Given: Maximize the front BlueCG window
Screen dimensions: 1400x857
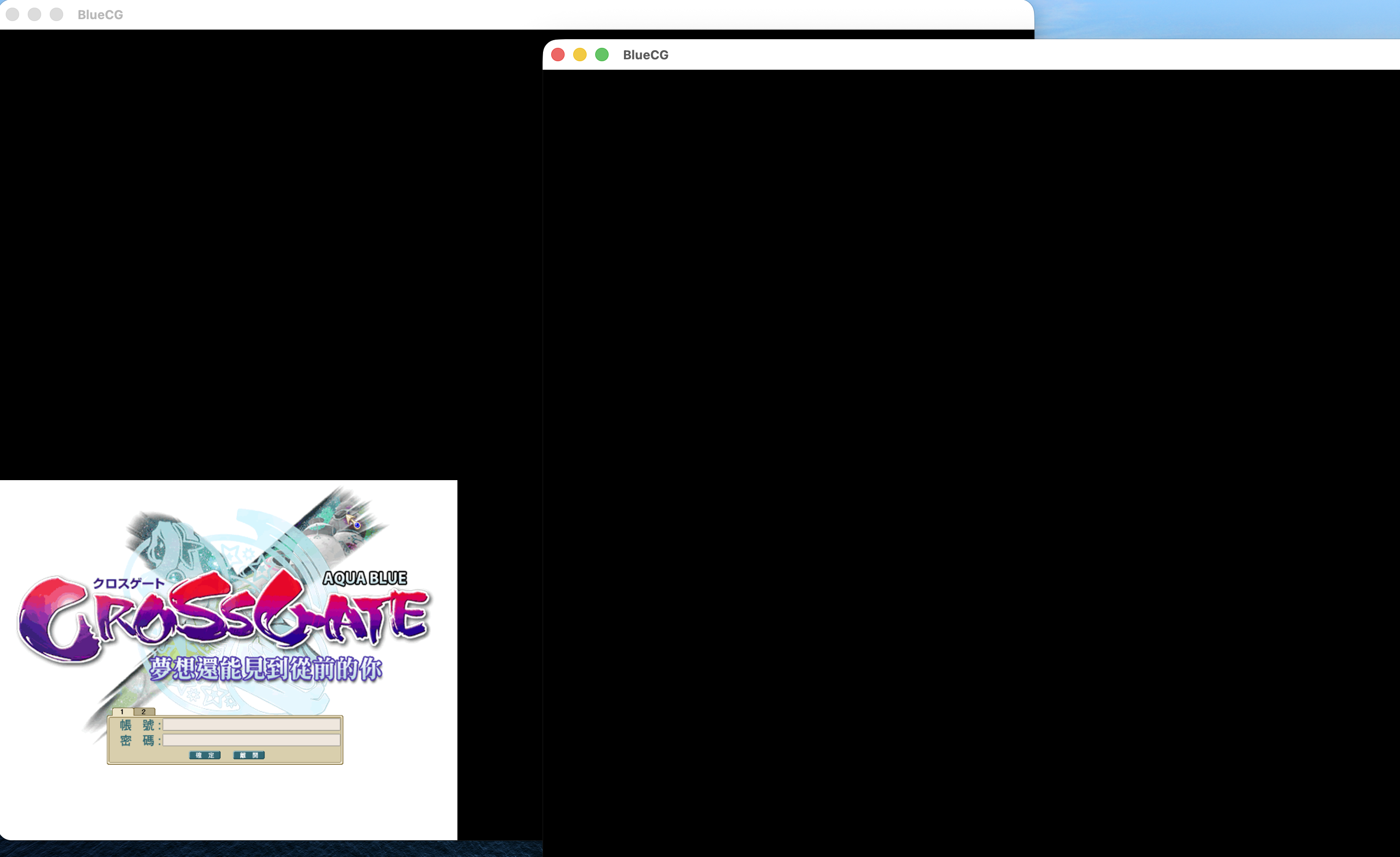Looking at the screenshot, I should [x=602, y=55].
